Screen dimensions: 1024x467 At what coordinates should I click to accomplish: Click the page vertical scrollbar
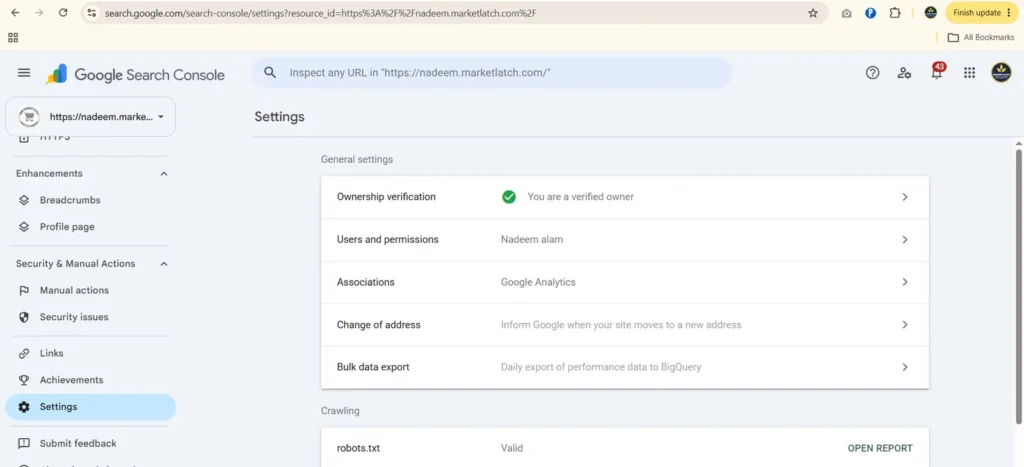1018,287
